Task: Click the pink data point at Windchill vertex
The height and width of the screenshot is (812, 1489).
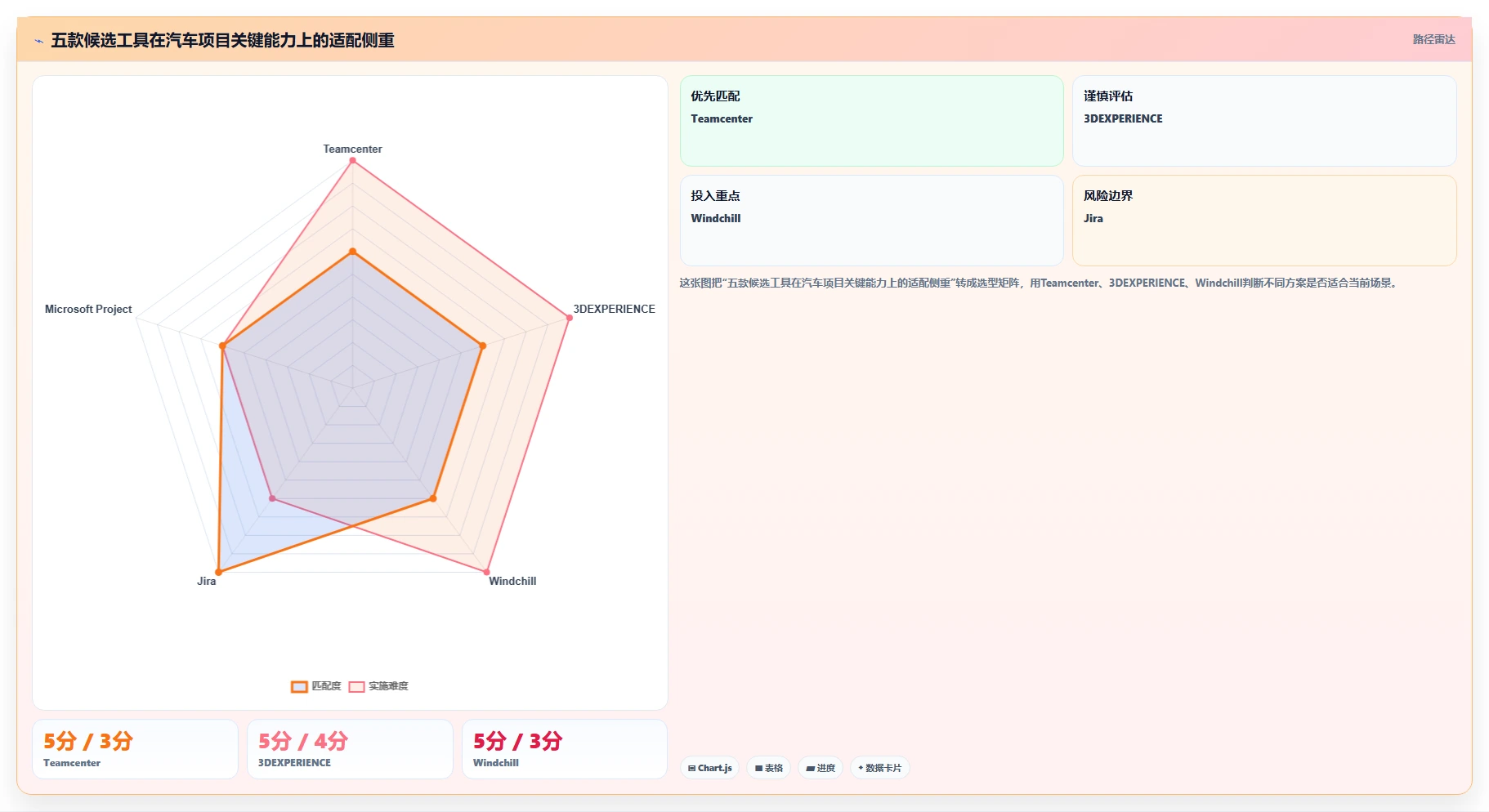Action: (x=487, y=572)
